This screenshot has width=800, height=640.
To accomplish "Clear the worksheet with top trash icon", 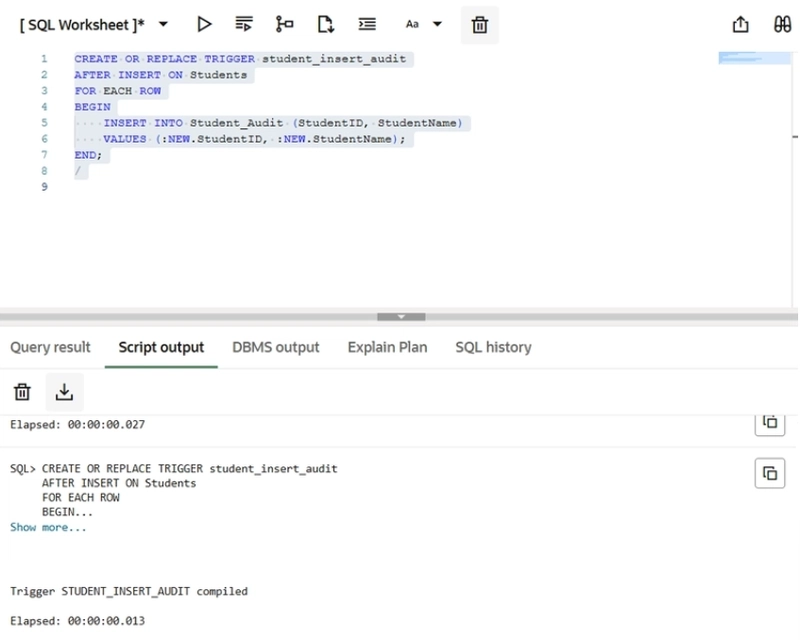I will (x=479, y=25).
